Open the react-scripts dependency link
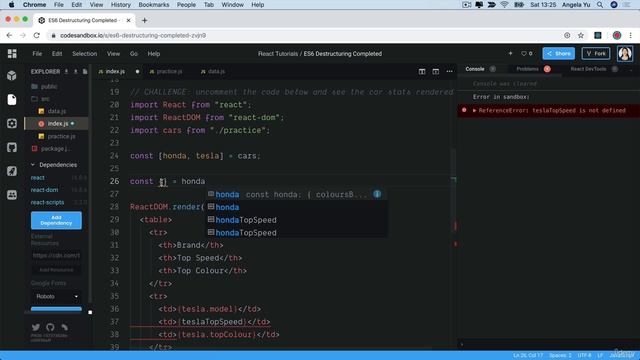 click(x=47, y=202)
